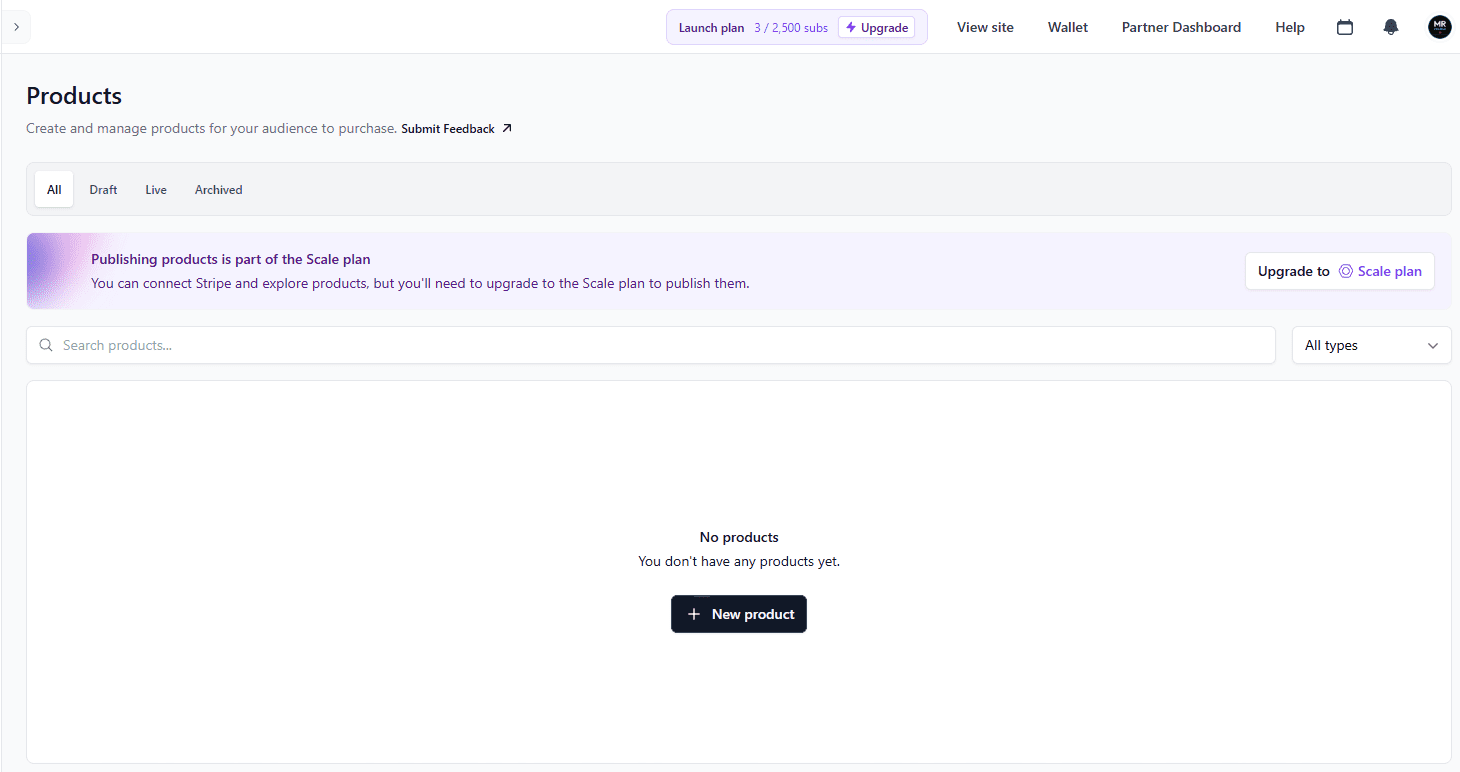
Task: Go to Wallet page
Action: click(x=1068, y=27)
